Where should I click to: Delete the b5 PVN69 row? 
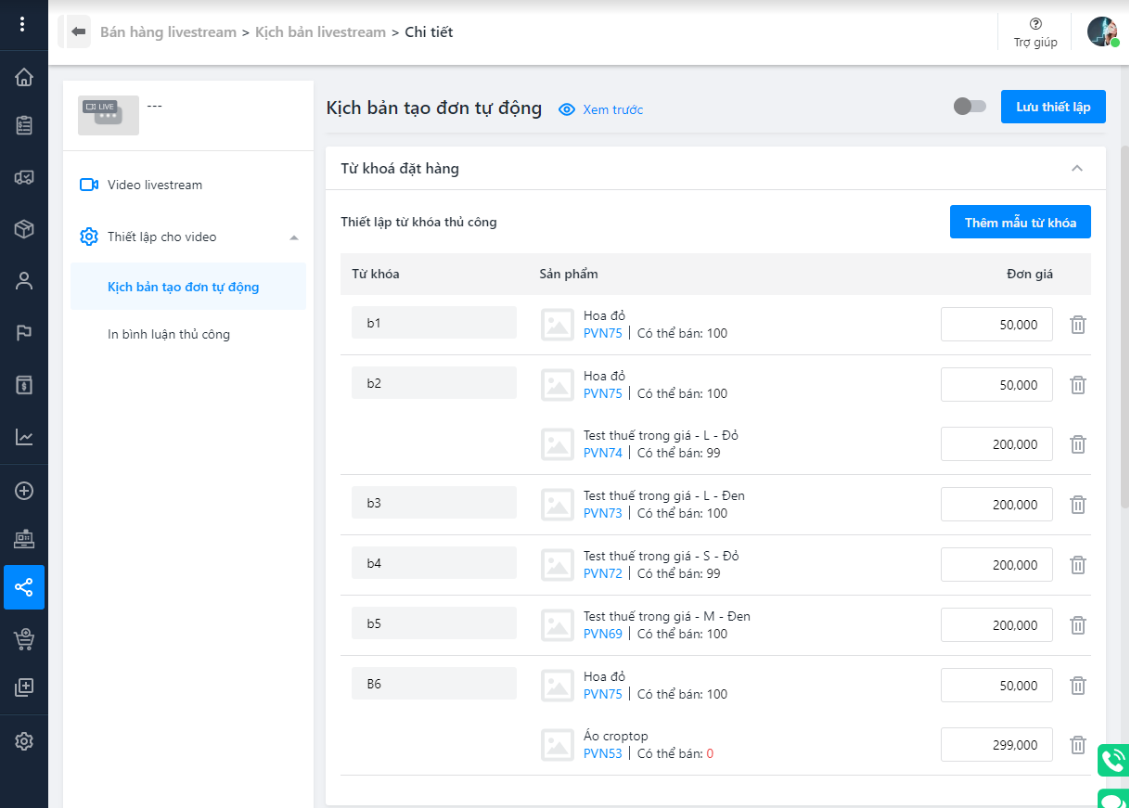(x=1077, y=626)
